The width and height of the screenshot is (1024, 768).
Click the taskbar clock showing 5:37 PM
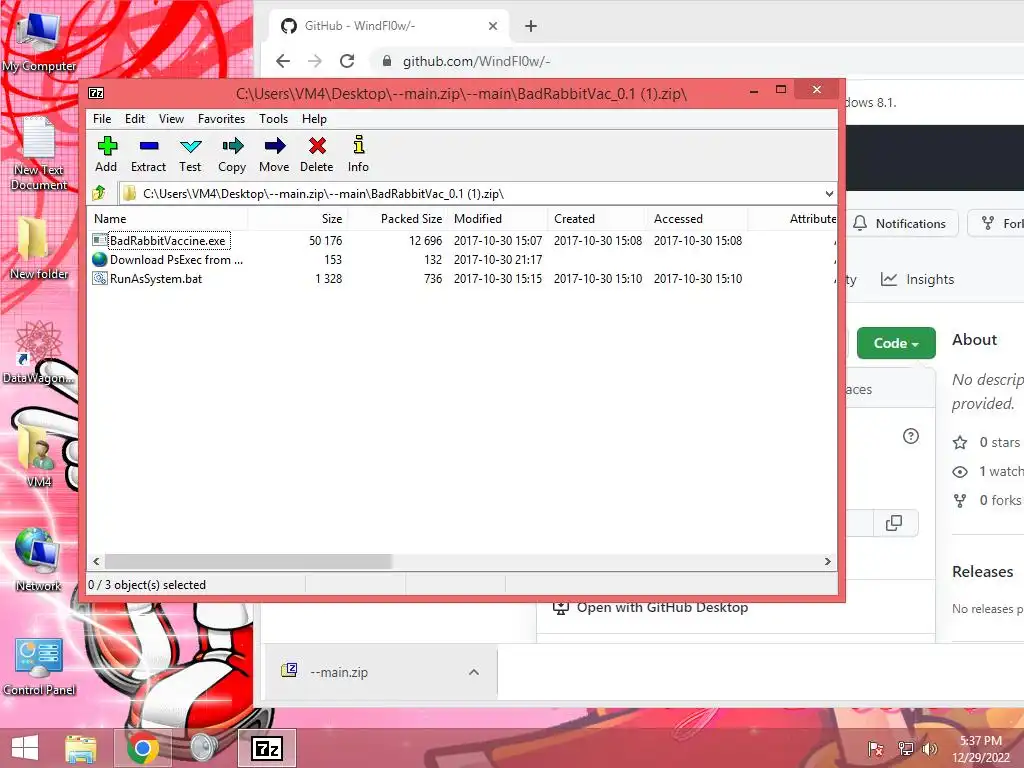(x=980, y=748)
